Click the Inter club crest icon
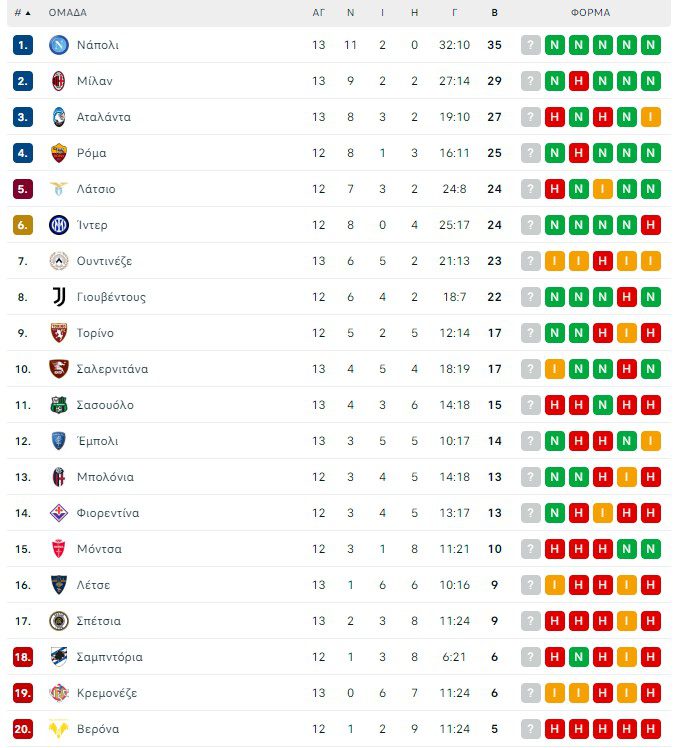The image size is (683, 748). [58, 225]
